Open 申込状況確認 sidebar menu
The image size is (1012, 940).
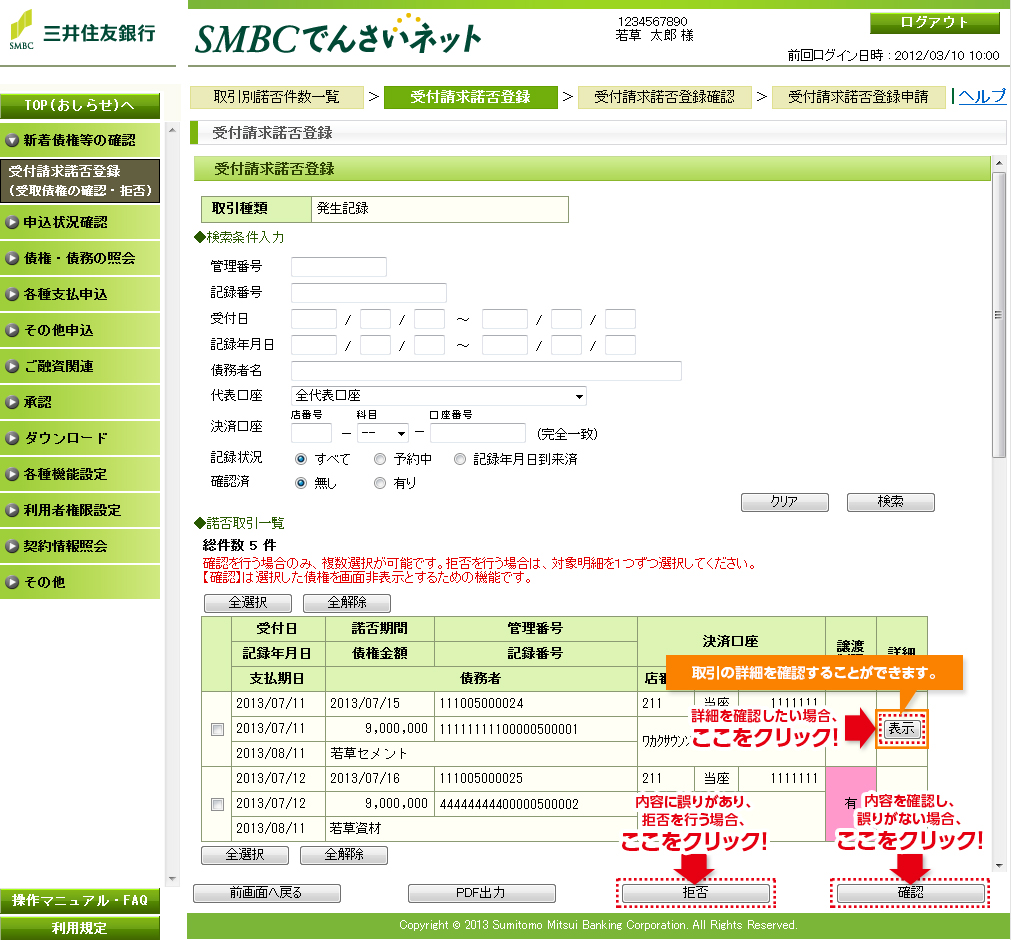(80, 222)
